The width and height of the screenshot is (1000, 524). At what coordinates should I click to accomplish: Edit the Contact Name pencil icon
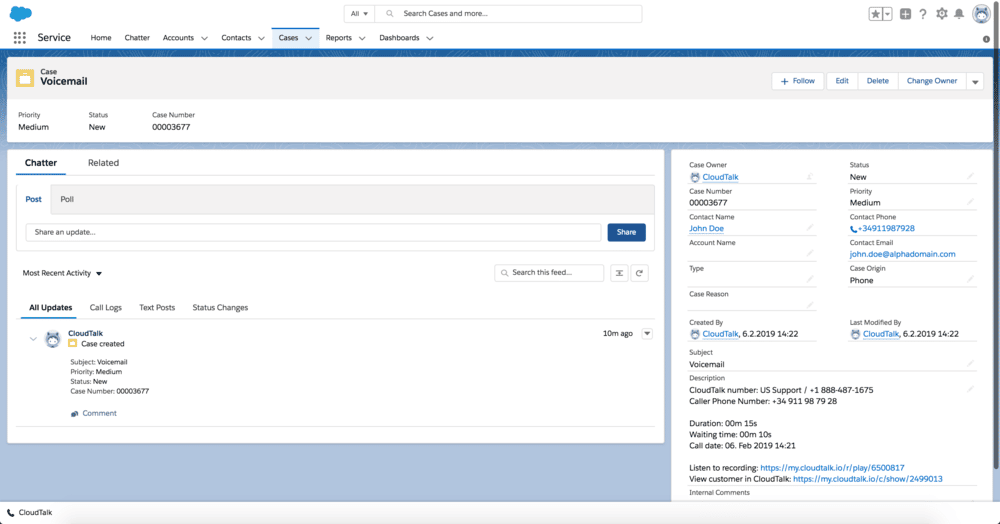tap(810, 227)
